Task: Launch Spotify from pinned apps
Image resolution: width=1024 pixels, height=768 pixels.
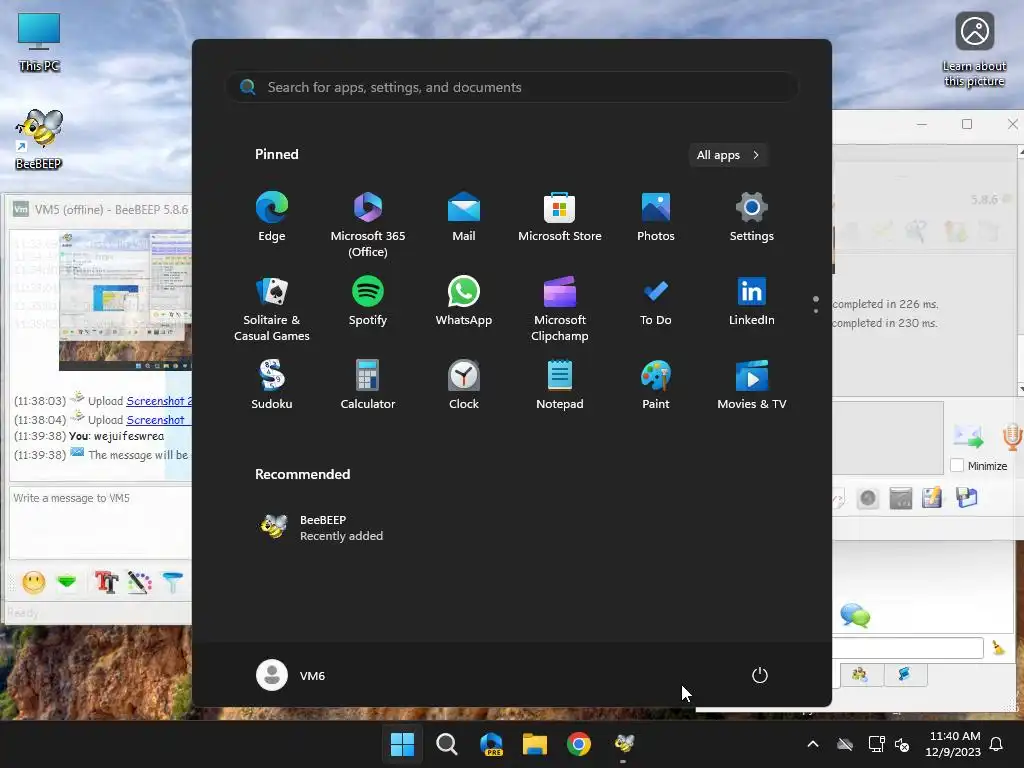Action: pyautogui.click(x=368, y=301)
